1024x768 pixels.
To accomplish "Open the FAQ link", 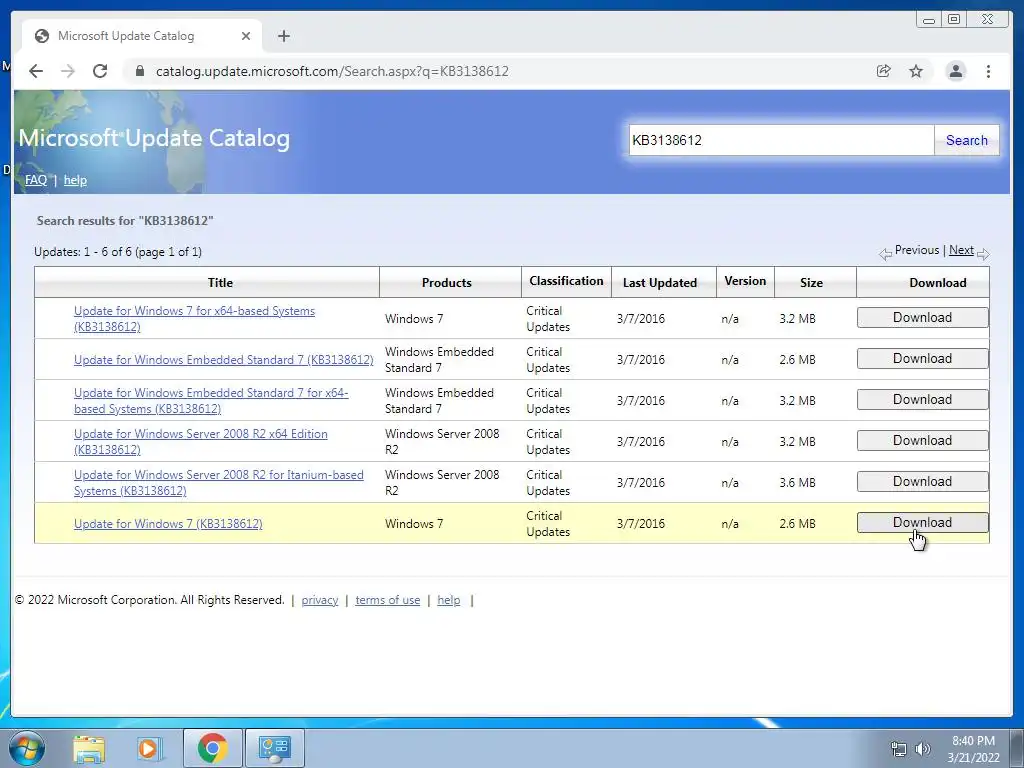I will [36, 180].
